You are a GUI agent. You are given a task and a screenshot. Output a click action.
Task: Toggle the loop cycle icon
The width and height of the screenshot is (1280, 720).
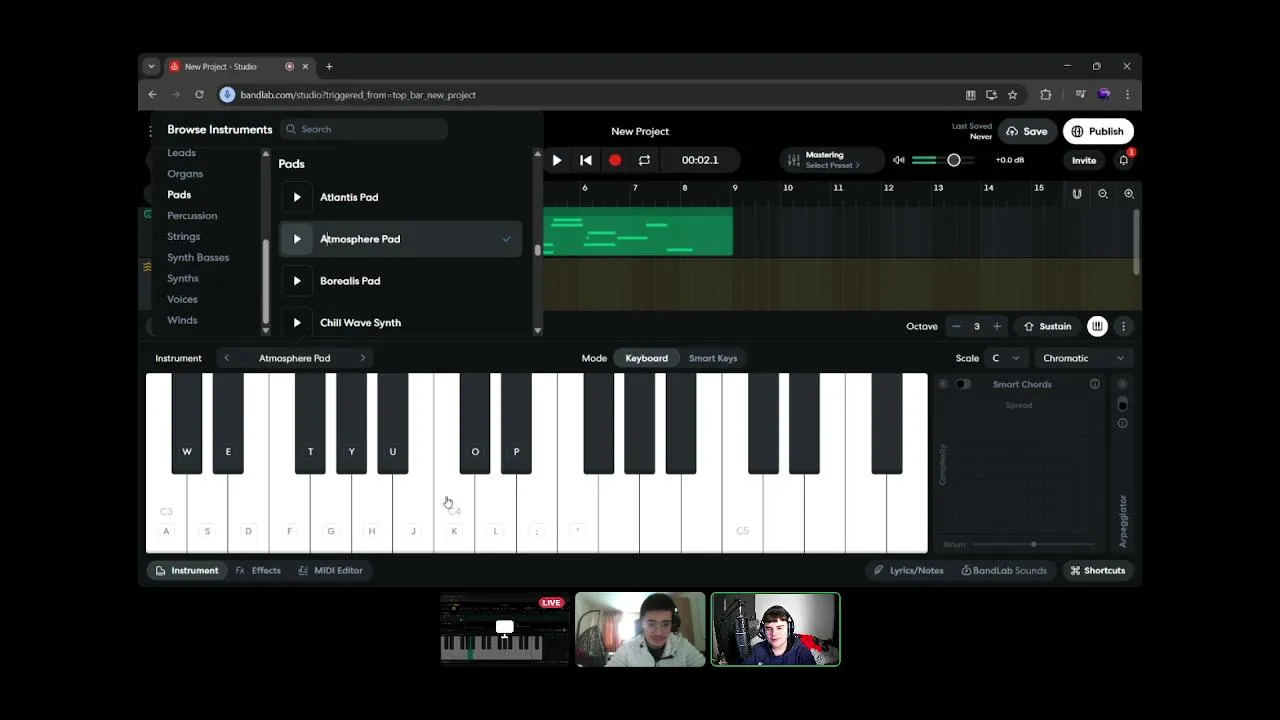point(644,160)
